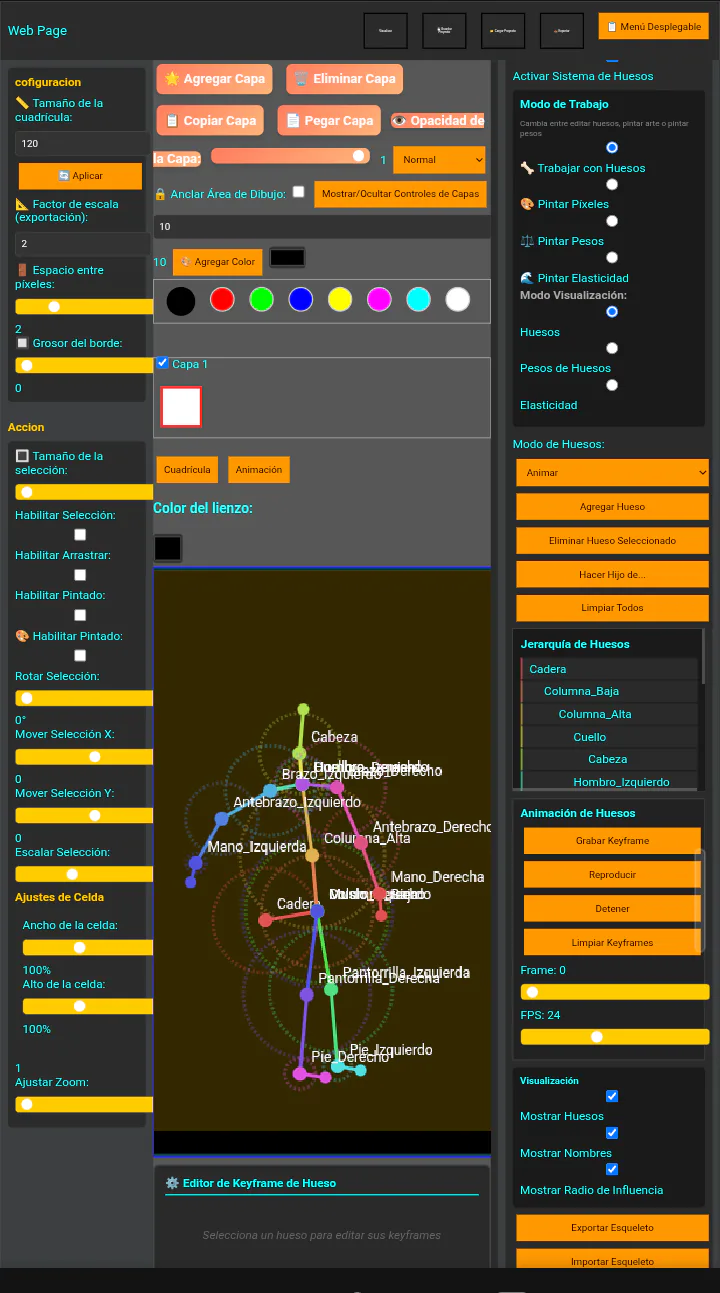Uncheck Mostrar Nombres checkbox
Image resolution: width=720 pixels, height=1293 pixels.
point(612,1133)
